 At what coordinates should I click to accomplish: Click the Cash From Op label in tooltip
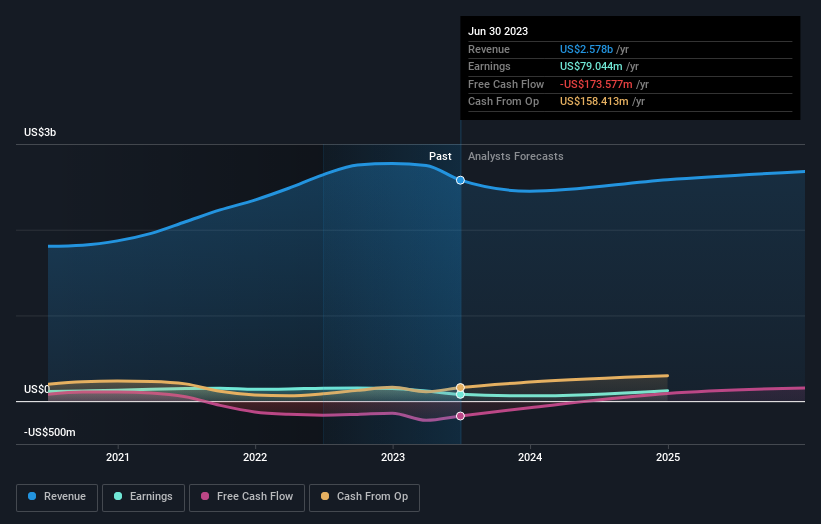tap(504, 102)
